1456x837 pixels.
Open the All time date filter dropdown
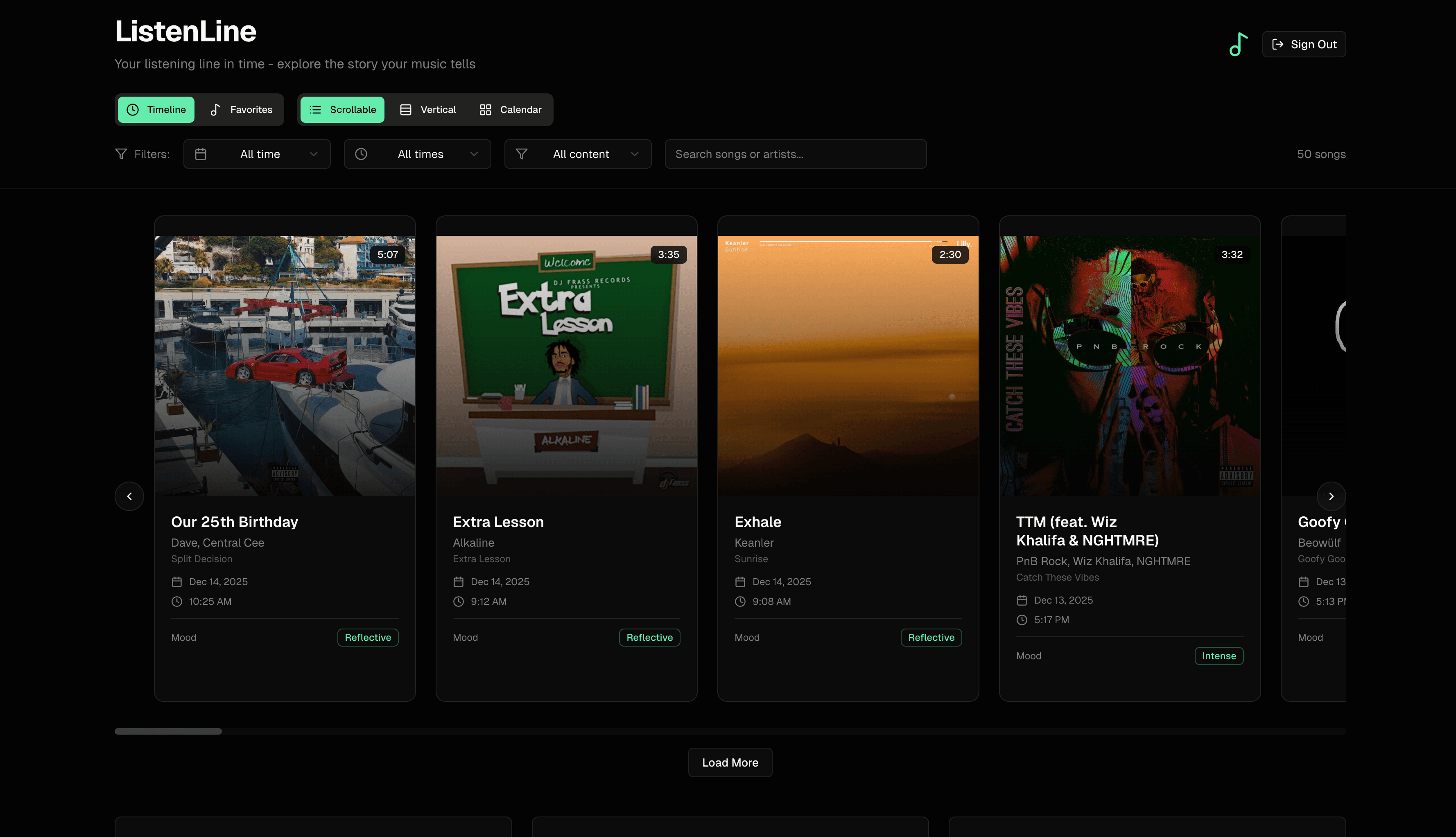coord(257,154)
